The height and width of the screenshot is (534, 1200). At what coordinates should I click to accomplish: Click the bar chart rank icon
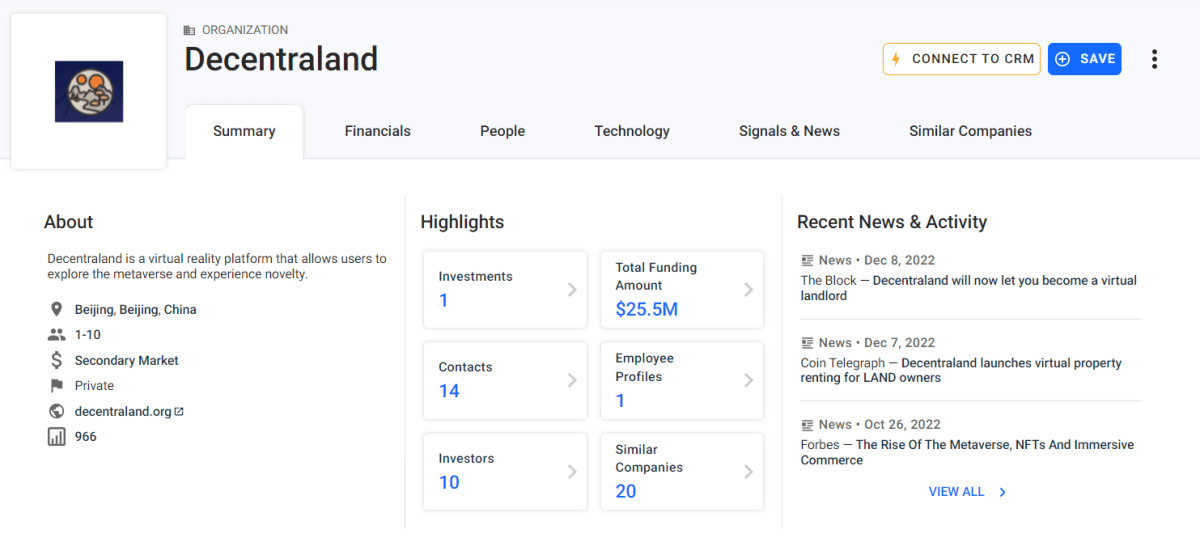click(x=56, y=437)
